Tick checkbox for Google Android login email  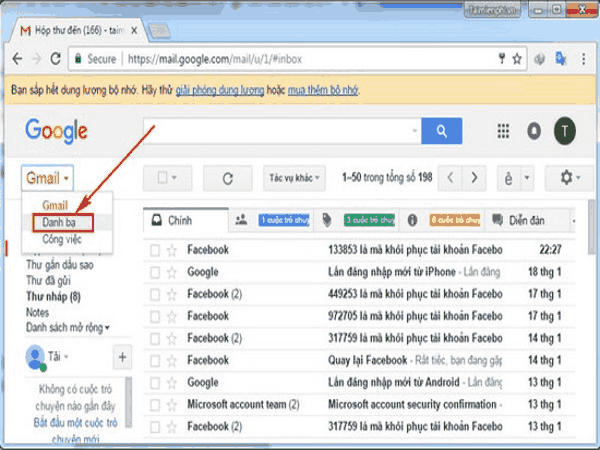(x=155, y=383)
